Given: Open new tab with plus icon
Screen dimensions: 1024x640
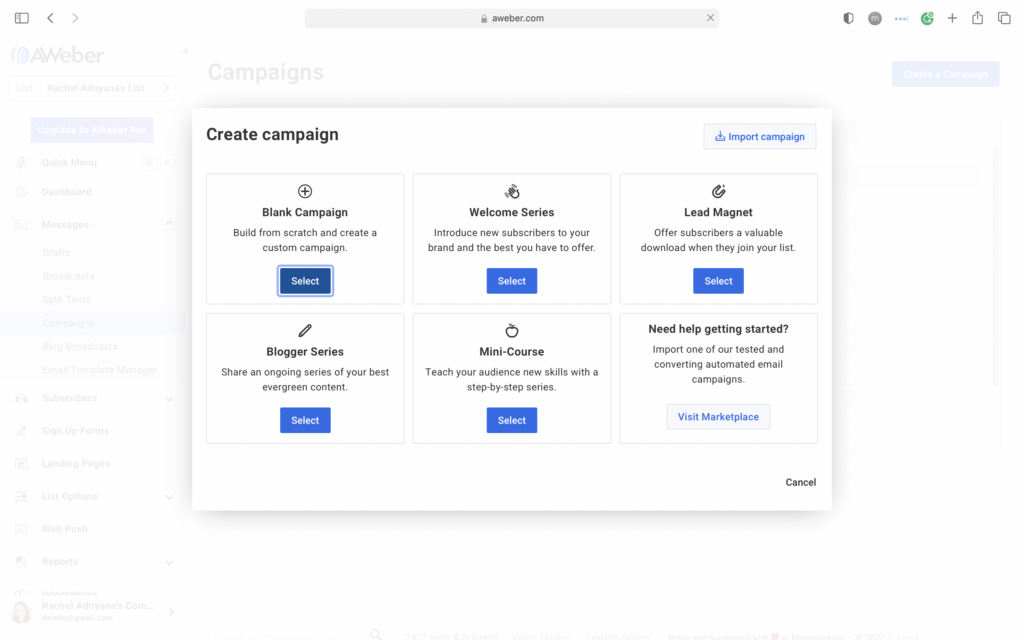Looking at the screenshot, I should (x=952, y=18).
